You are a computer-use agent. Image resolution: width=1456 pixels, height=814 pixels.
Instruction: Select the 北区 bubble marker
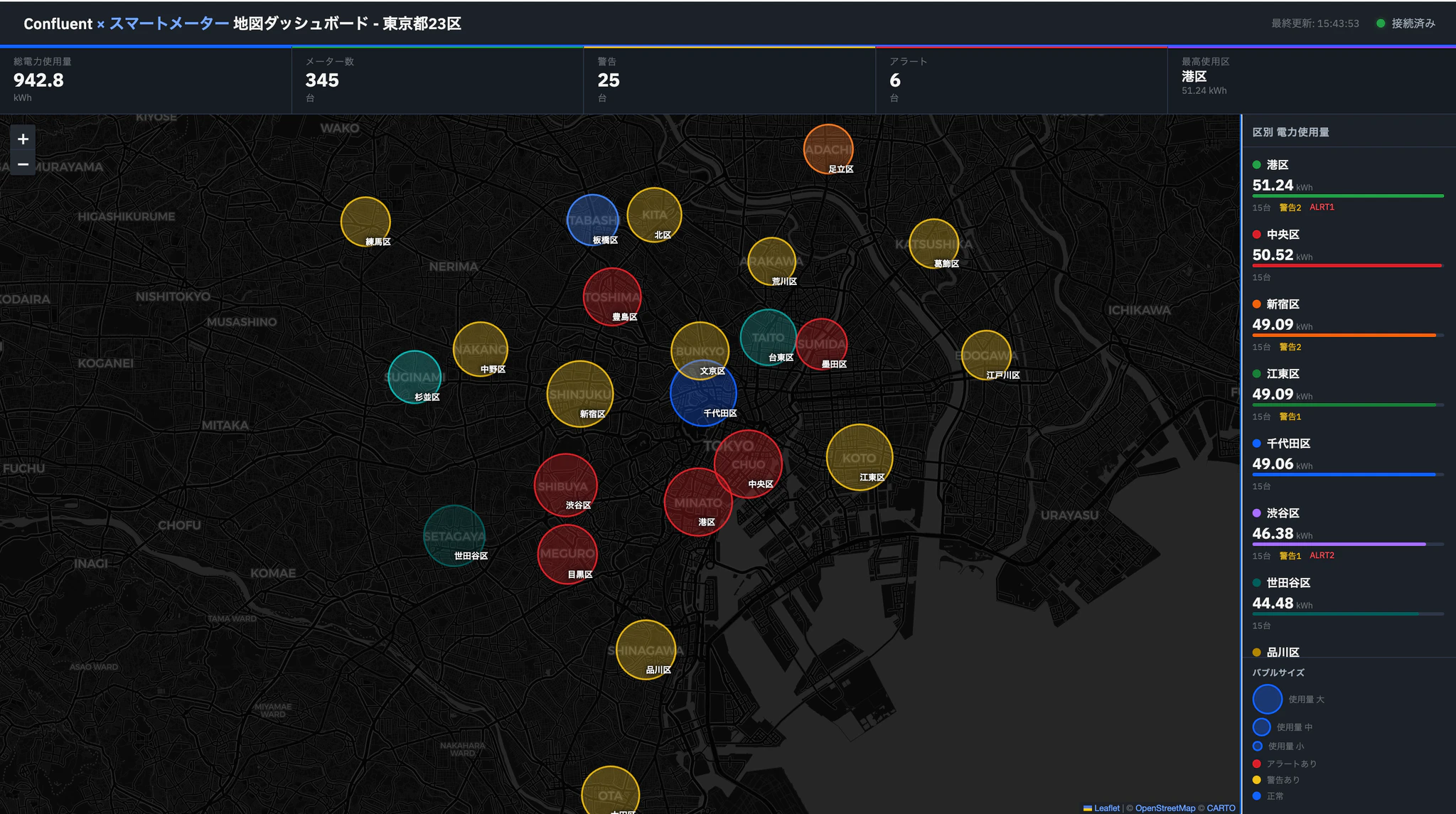pos(655,215)
